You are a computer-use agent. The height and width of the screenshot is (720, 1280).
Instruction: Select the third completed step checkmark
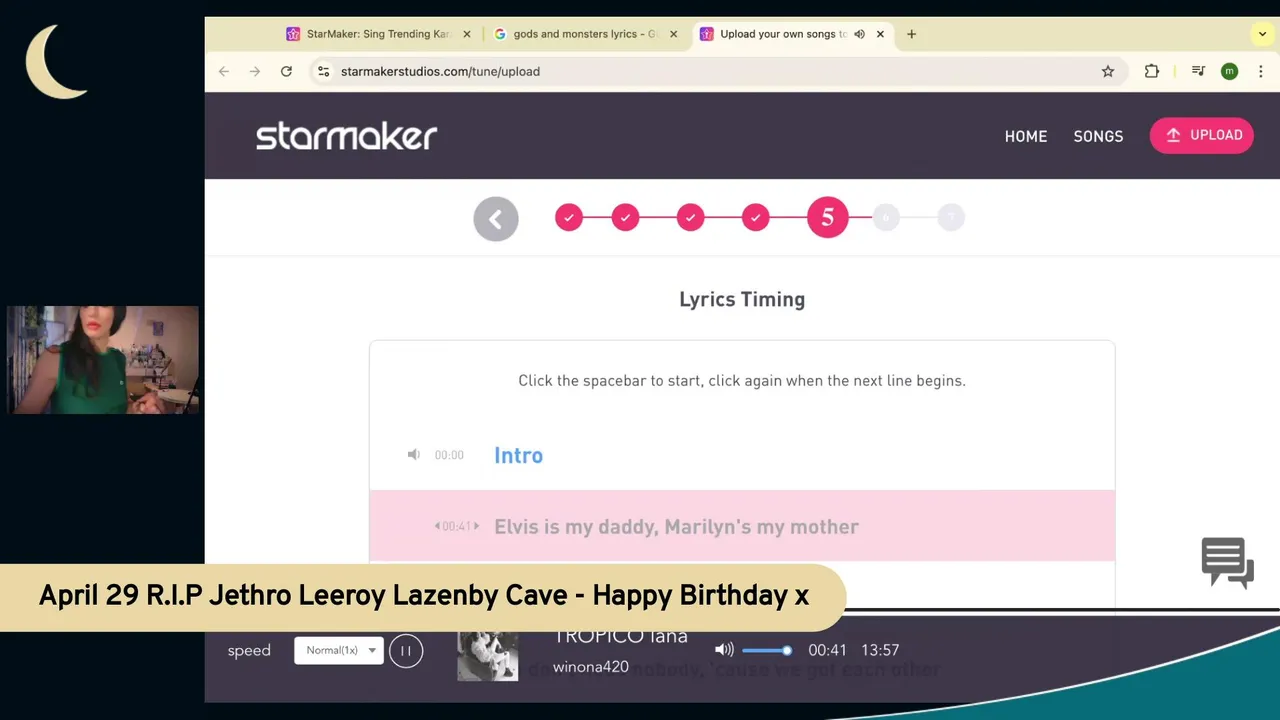pyautogui.click(x=690, y=217)
